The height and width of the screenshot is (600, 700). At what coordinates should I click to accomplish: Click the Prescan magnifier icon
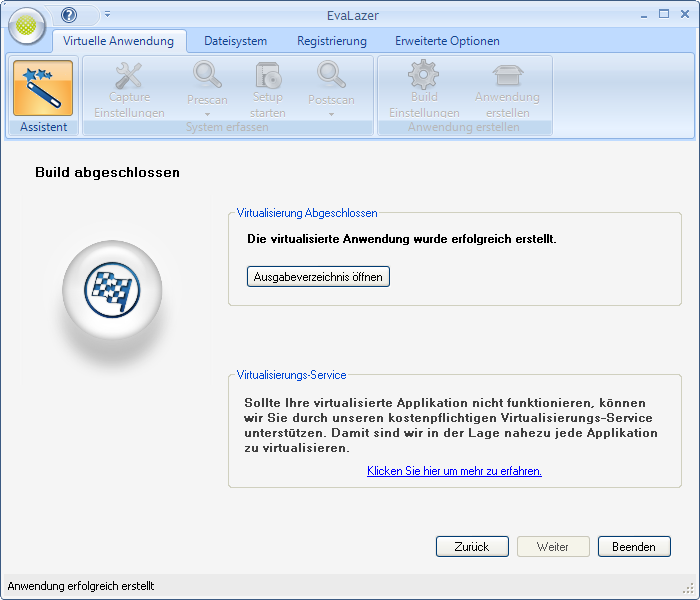click(207, 75)
